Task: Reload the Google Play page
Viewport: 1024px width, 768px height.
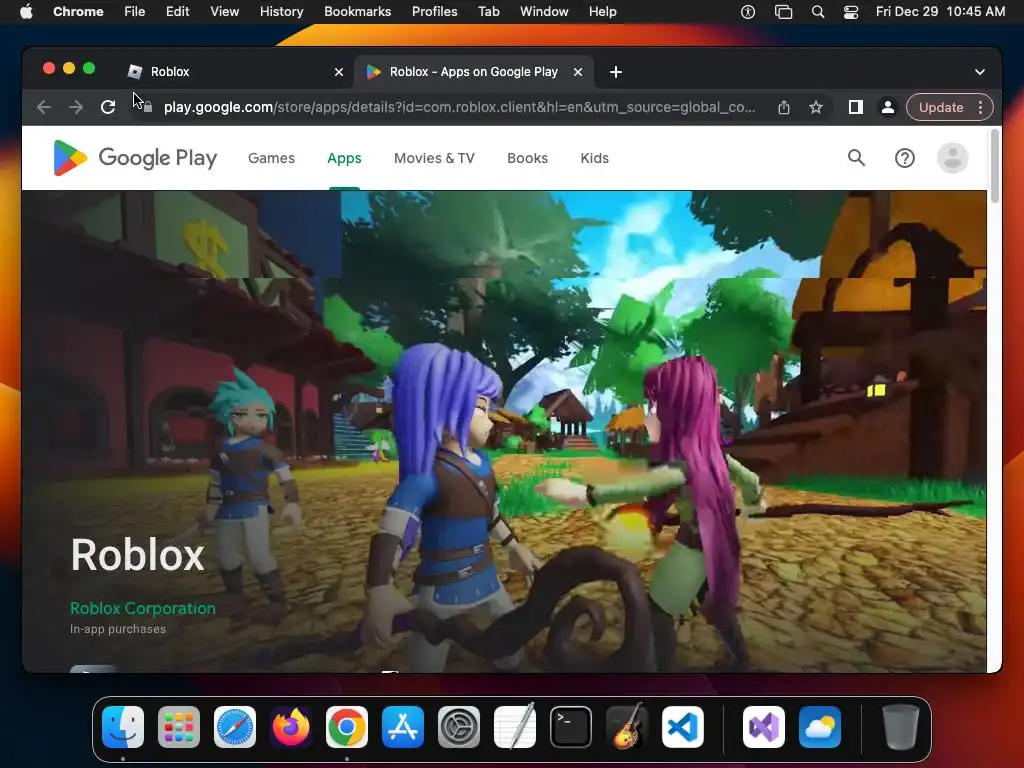Action: (108, 107)
